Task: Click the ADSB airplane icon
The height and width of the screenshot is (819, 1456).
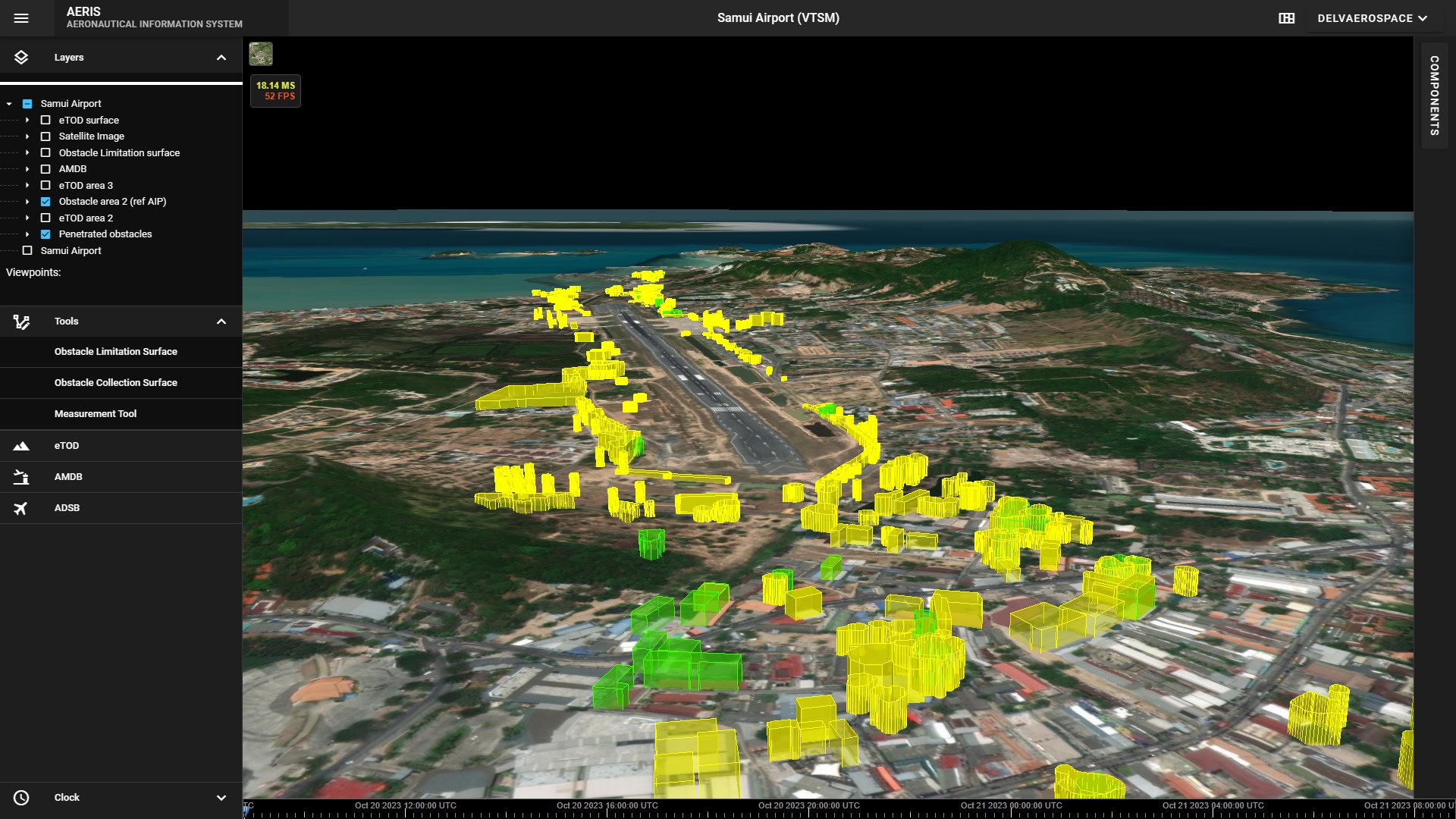Action: 21,508
